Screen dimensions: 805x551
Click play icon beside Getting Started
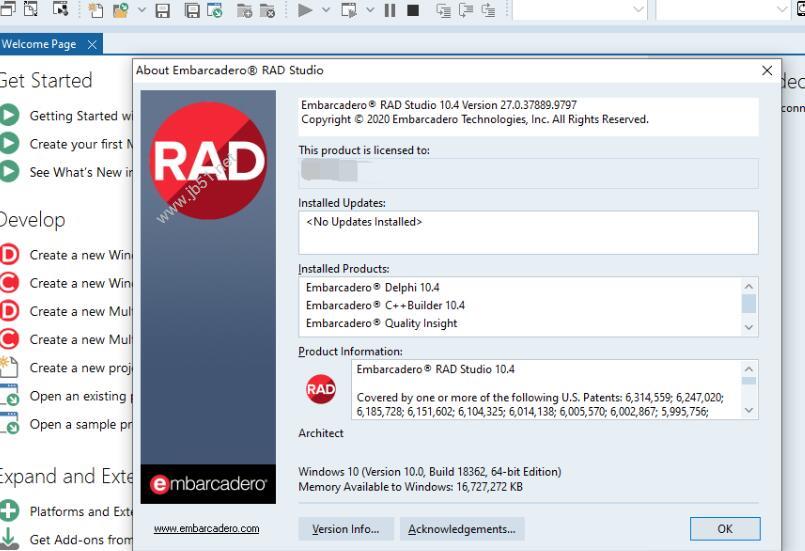(x=9, y=115)
